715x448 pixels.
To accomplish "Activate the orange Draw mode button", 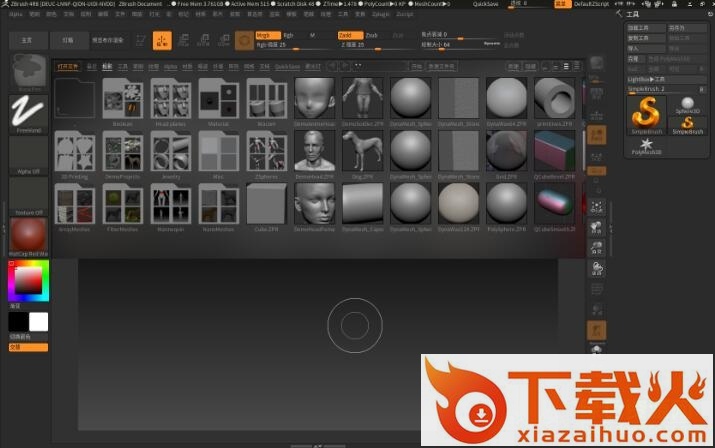I will click(x=162, y=41).
